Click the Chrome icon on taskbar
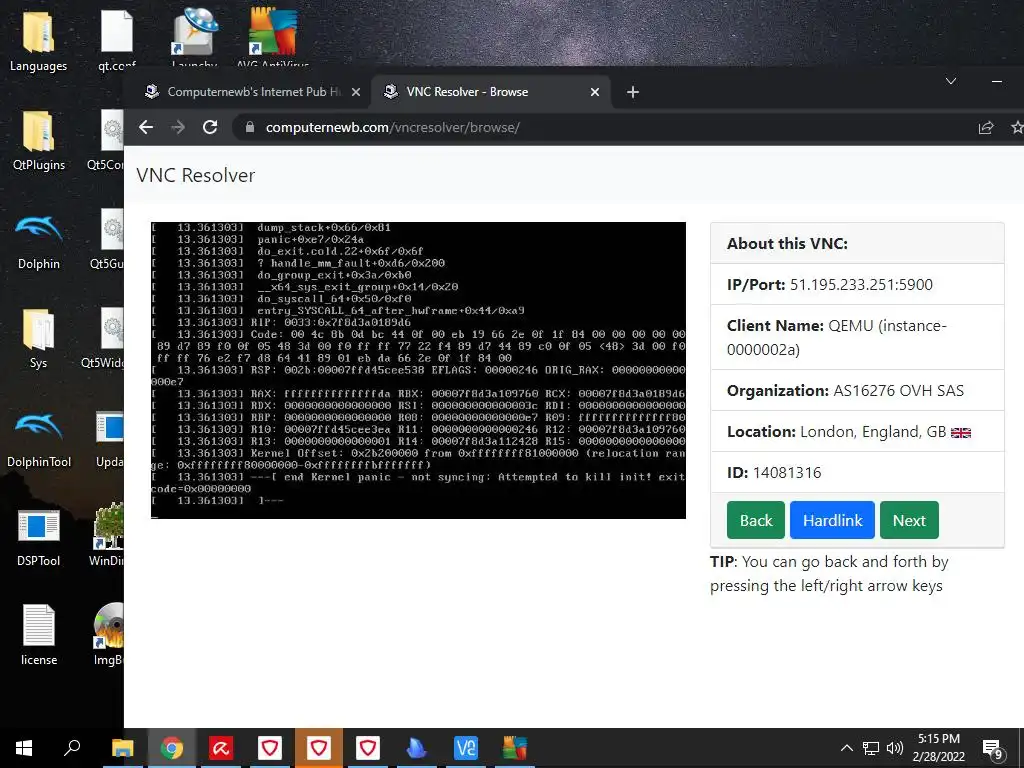 tap(172, 748)
